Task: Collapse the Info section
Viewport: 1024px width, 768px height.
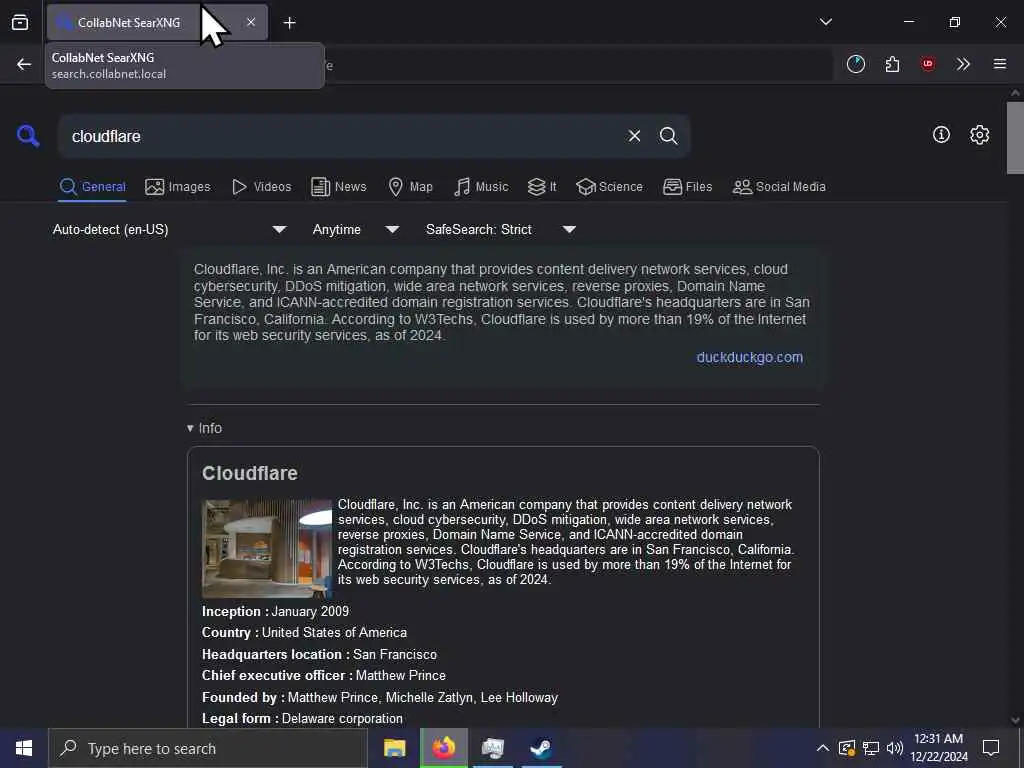Action: pyautogui.click(x=204, y=428)
